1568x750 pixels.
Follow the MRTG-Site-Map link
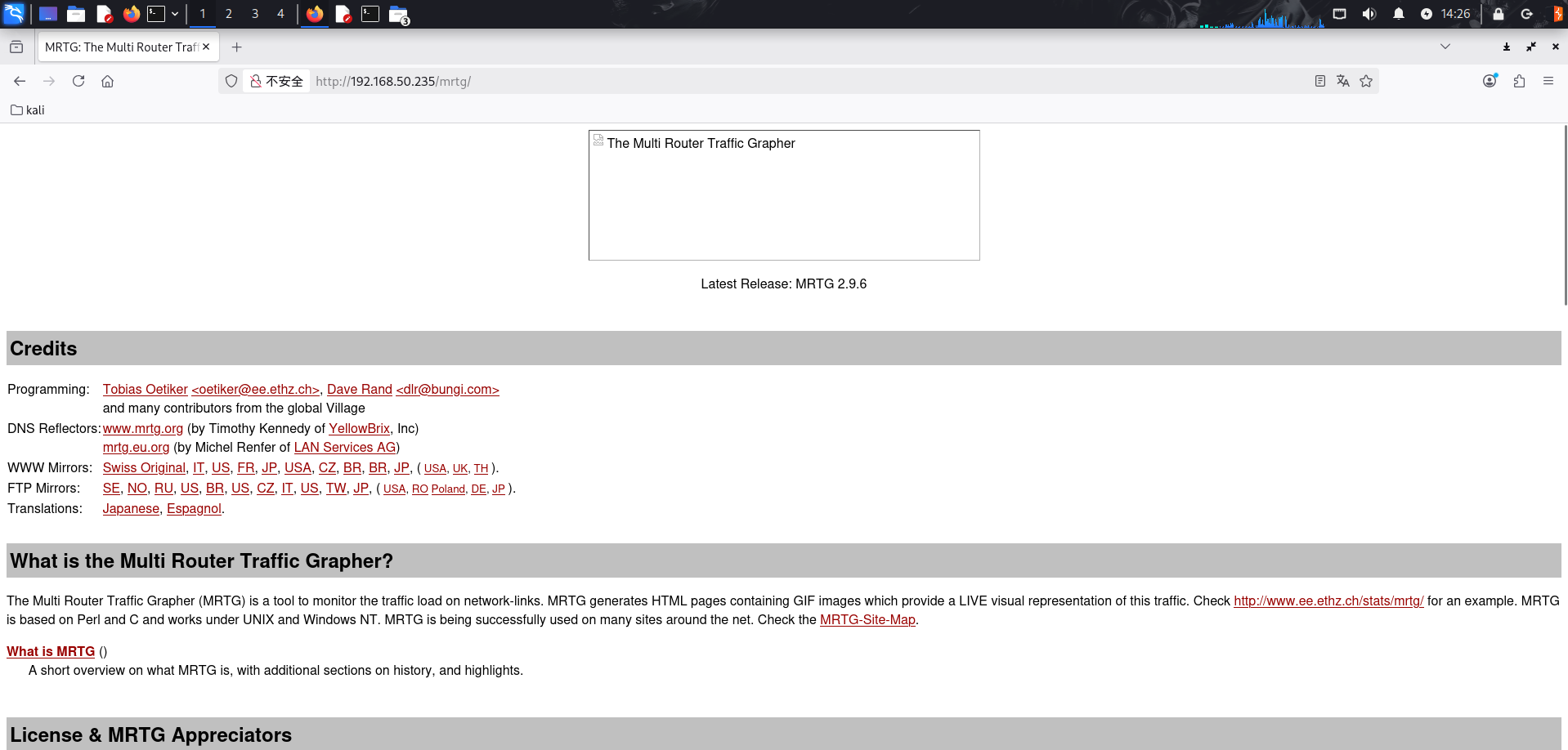coord(867,620)
